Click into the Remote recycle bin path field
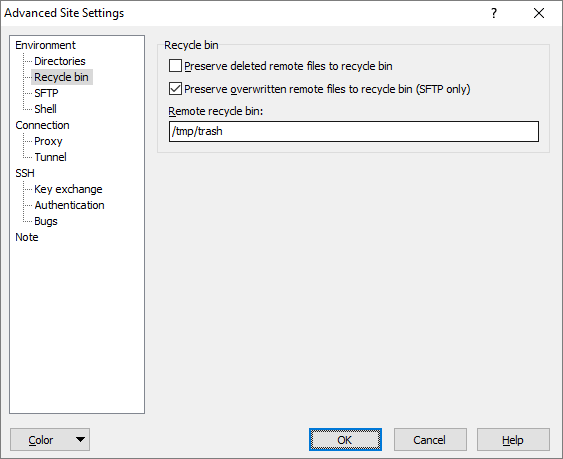This screenshot has width=563, height=459. tap(354, 131)
